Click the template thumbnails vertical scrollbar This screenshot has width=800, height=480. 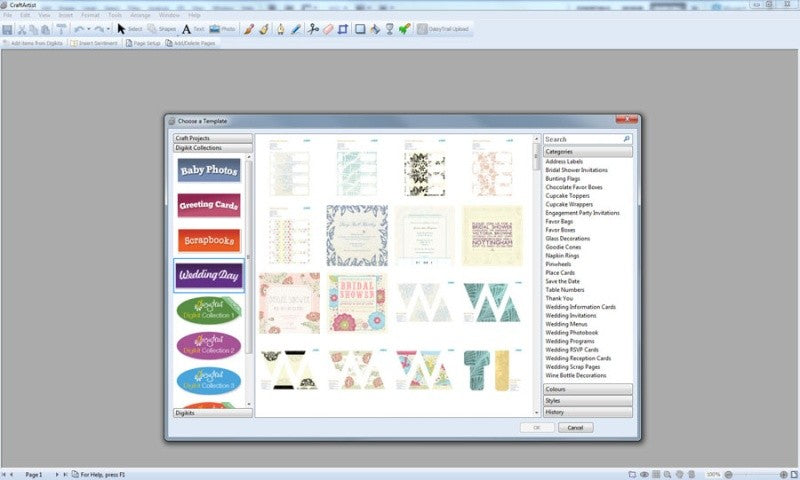coord(536,275)
